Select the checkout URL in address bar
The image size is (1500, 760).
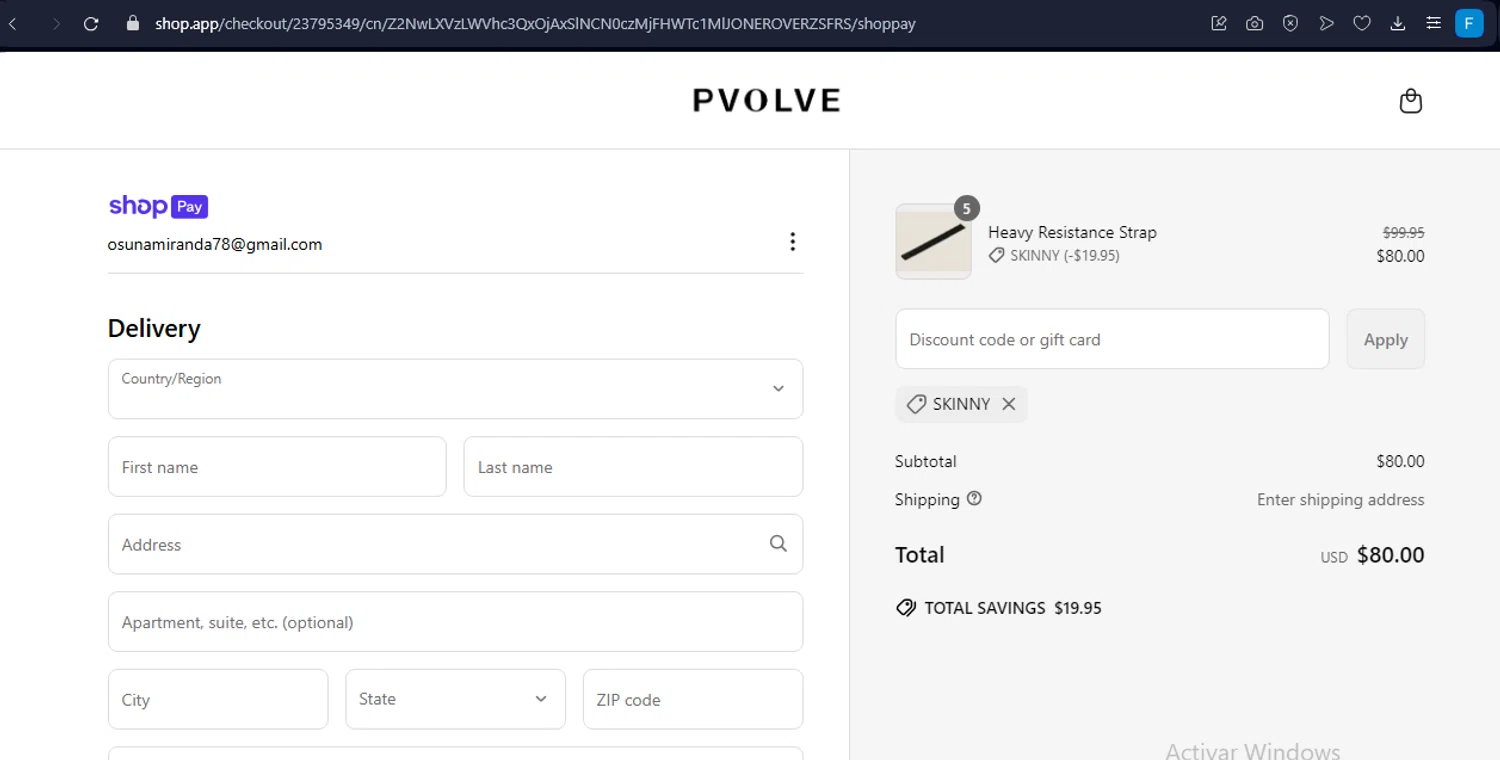535,23
